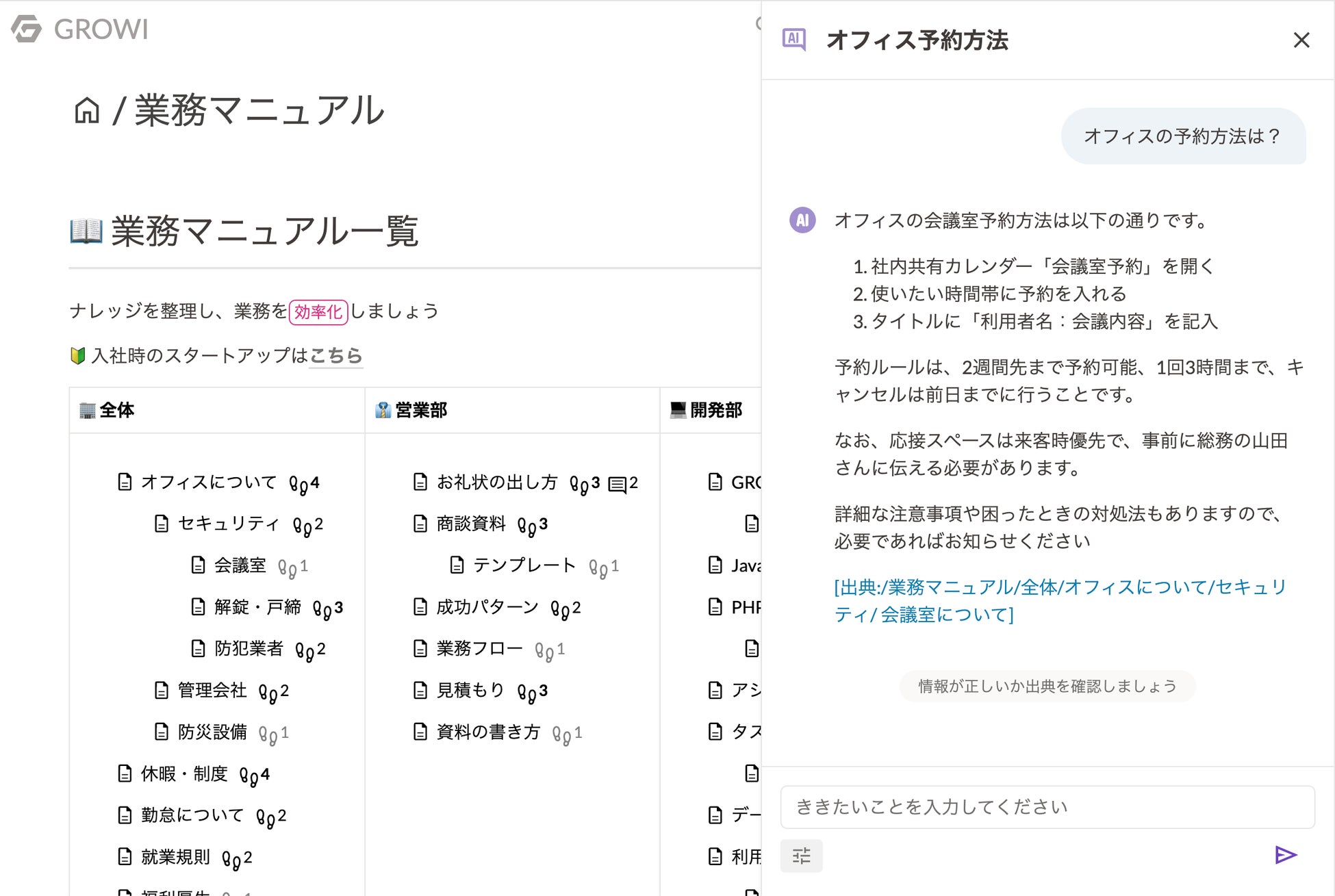This screenshot has height=896, width=1335.
Task: Open the 見積もり page
Action: 470,691
